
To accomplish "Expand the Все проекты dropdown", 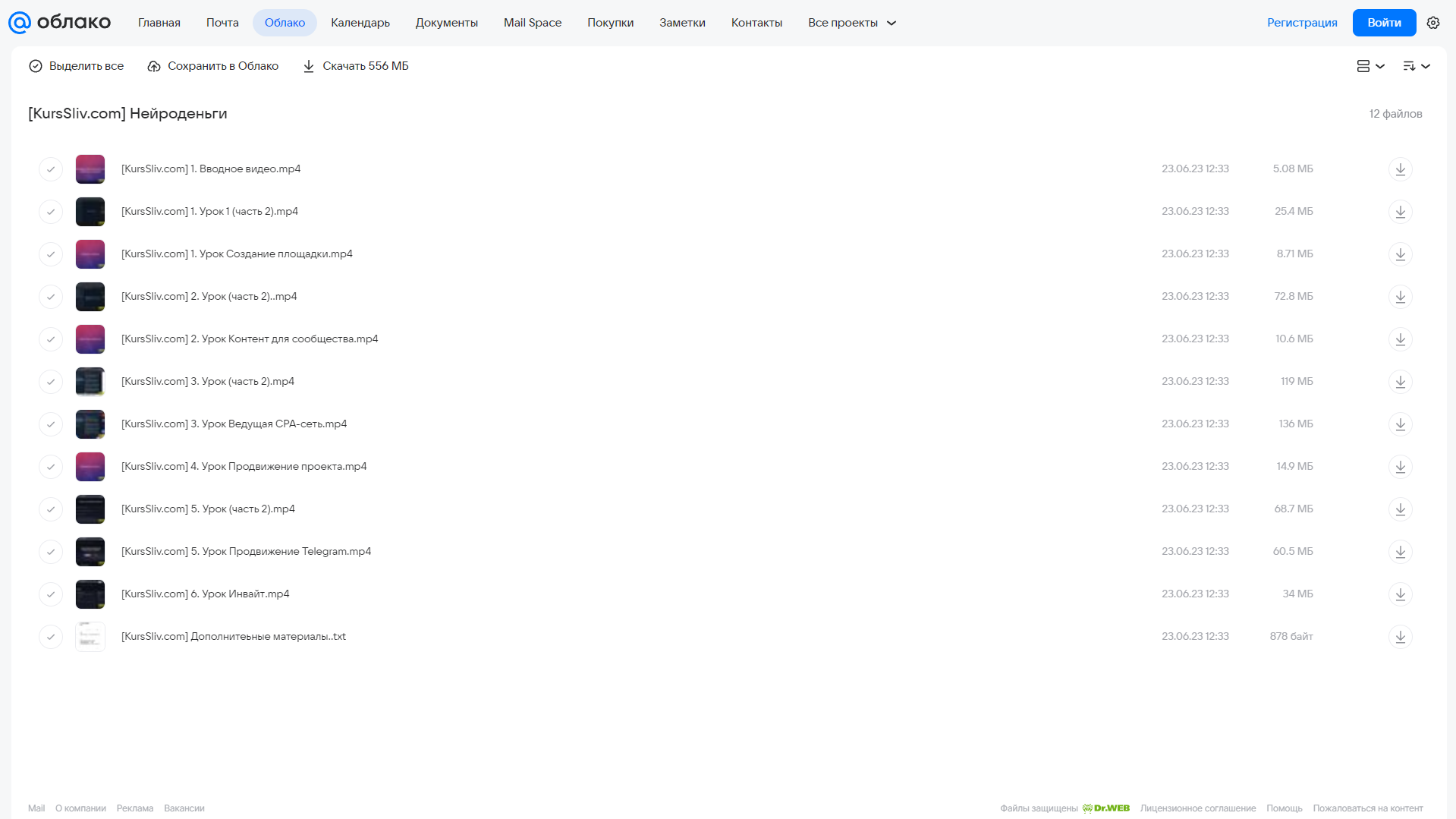I will [x=852, y=23].
